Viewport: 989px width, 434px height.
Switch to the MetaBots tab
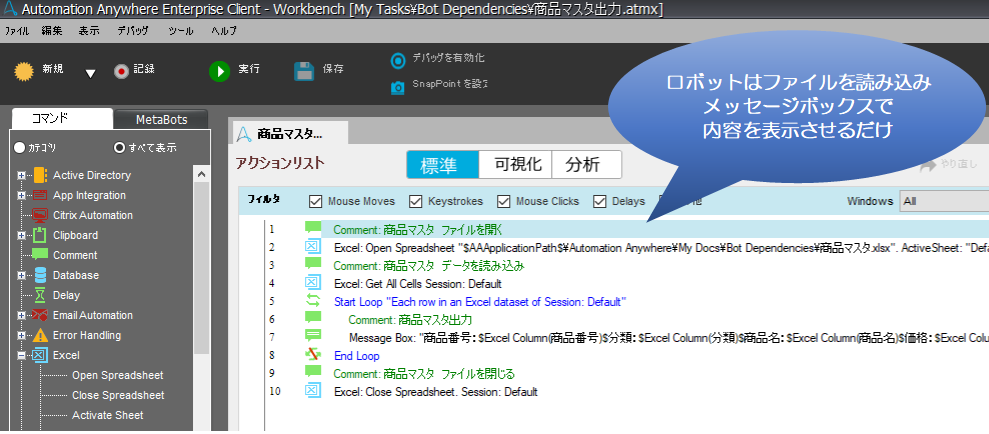click(161, 119)
